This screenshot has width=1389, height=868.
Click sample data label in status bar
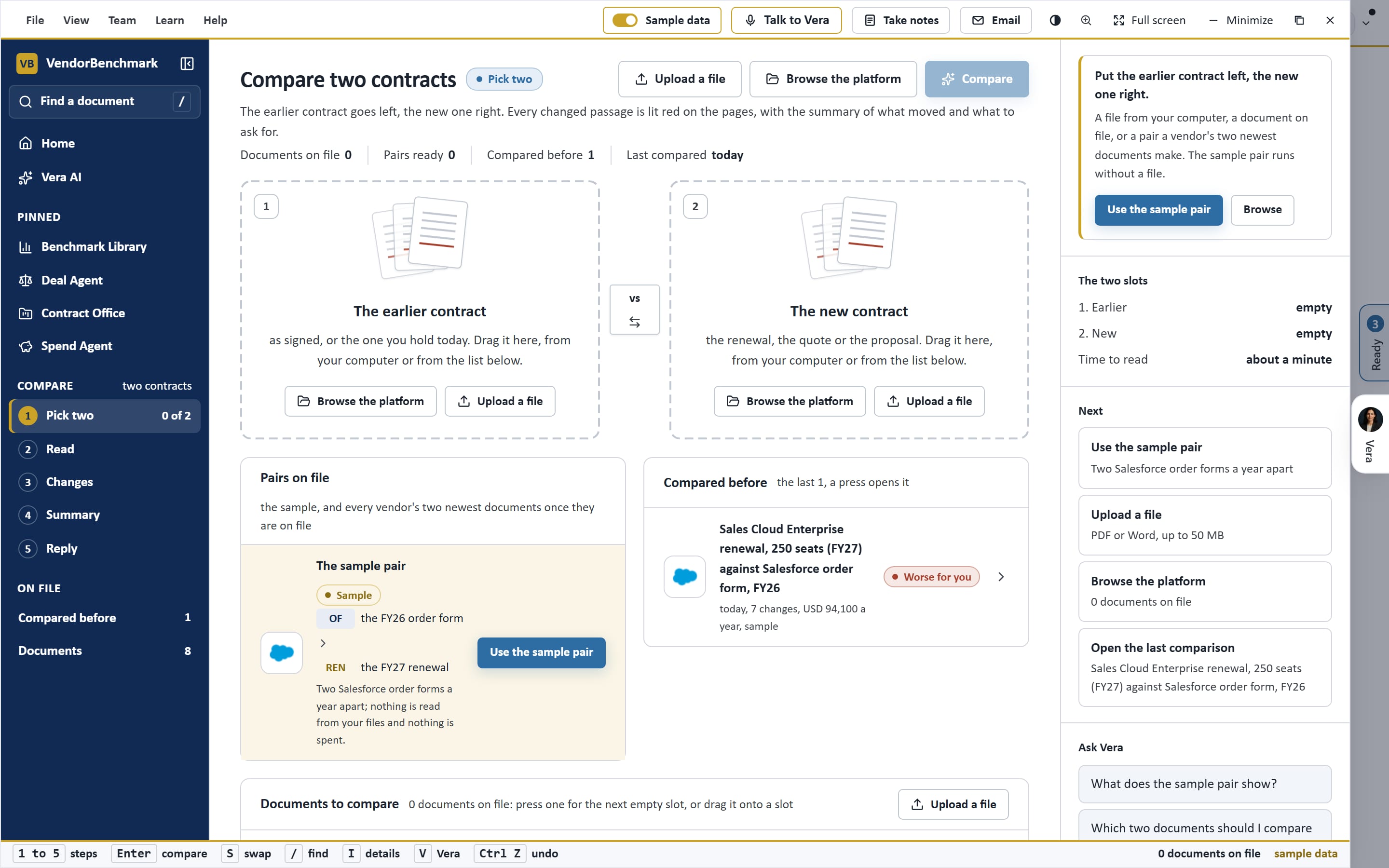(x=1305, y=853)
